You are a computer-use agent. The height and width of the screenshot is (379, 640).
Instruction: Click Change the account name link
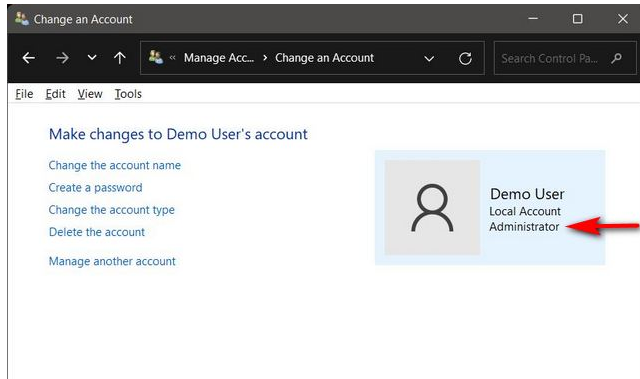pyautogui.click(x=115, y=165)
